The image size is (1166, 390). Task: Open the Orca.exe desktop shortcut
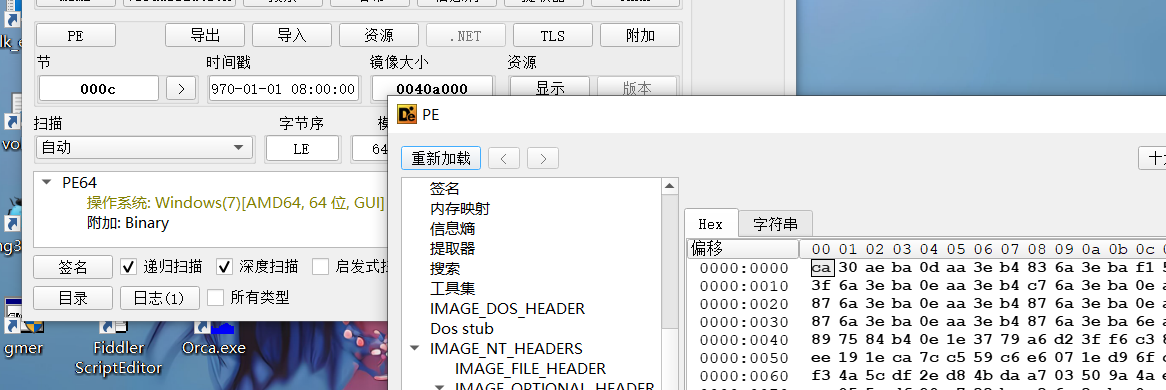[214, 336]
